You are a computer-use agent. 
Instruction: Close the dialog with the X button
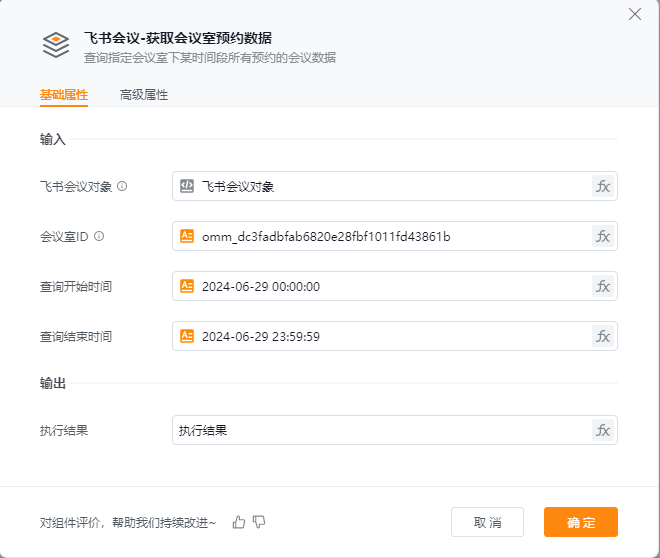pyautogui.click(x=635, y=14)
